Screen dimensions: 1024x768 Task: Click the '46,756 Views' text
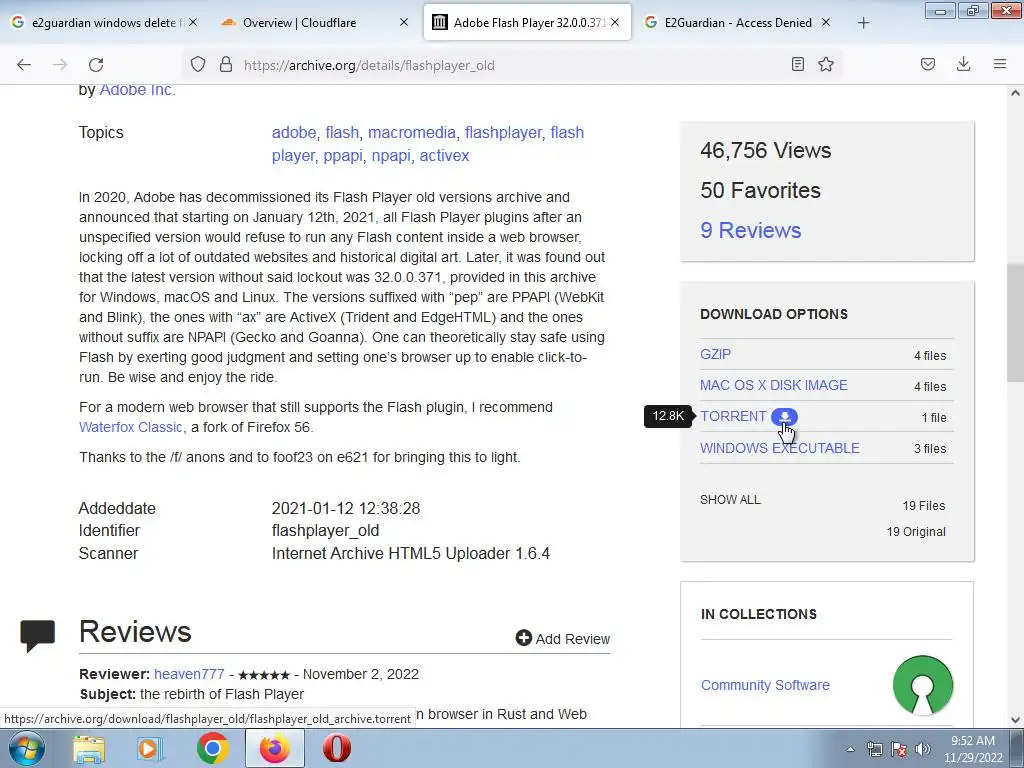[765, 150]
